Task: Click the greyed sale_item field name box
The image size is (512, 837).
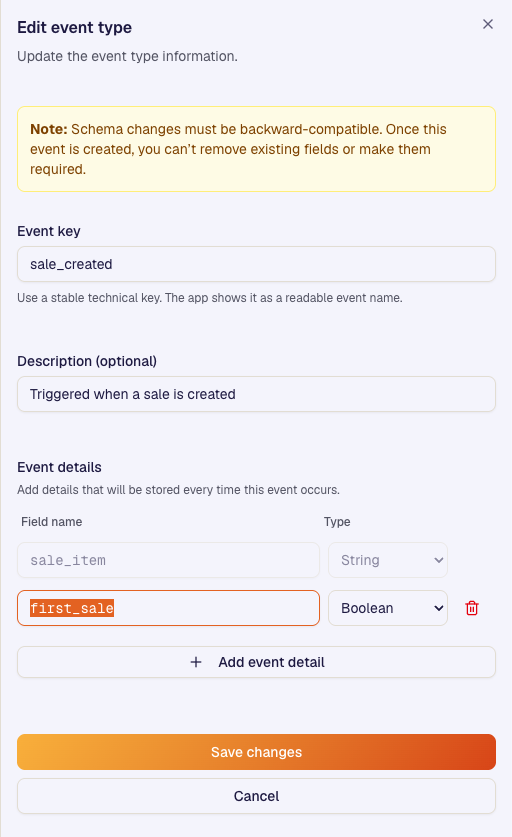Action: 168,560
